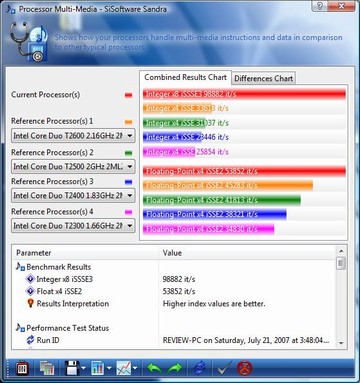This screenshot has height=383, width=360.
Task: Click the green Reference Processor 2 swatch
Action: pos(128,153)
